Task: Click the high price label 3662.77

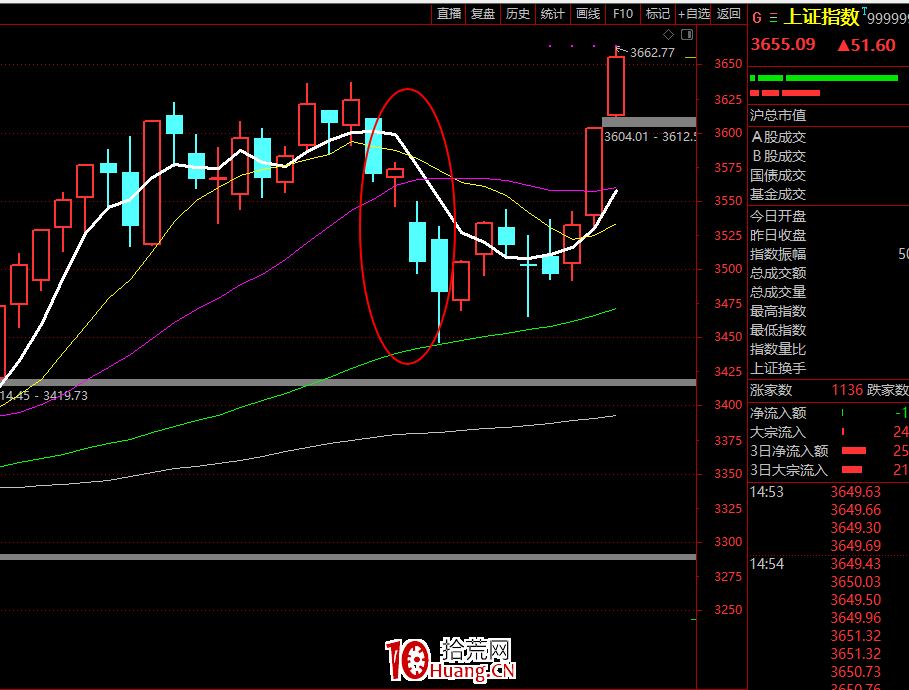Action: (x=652, y=53)
